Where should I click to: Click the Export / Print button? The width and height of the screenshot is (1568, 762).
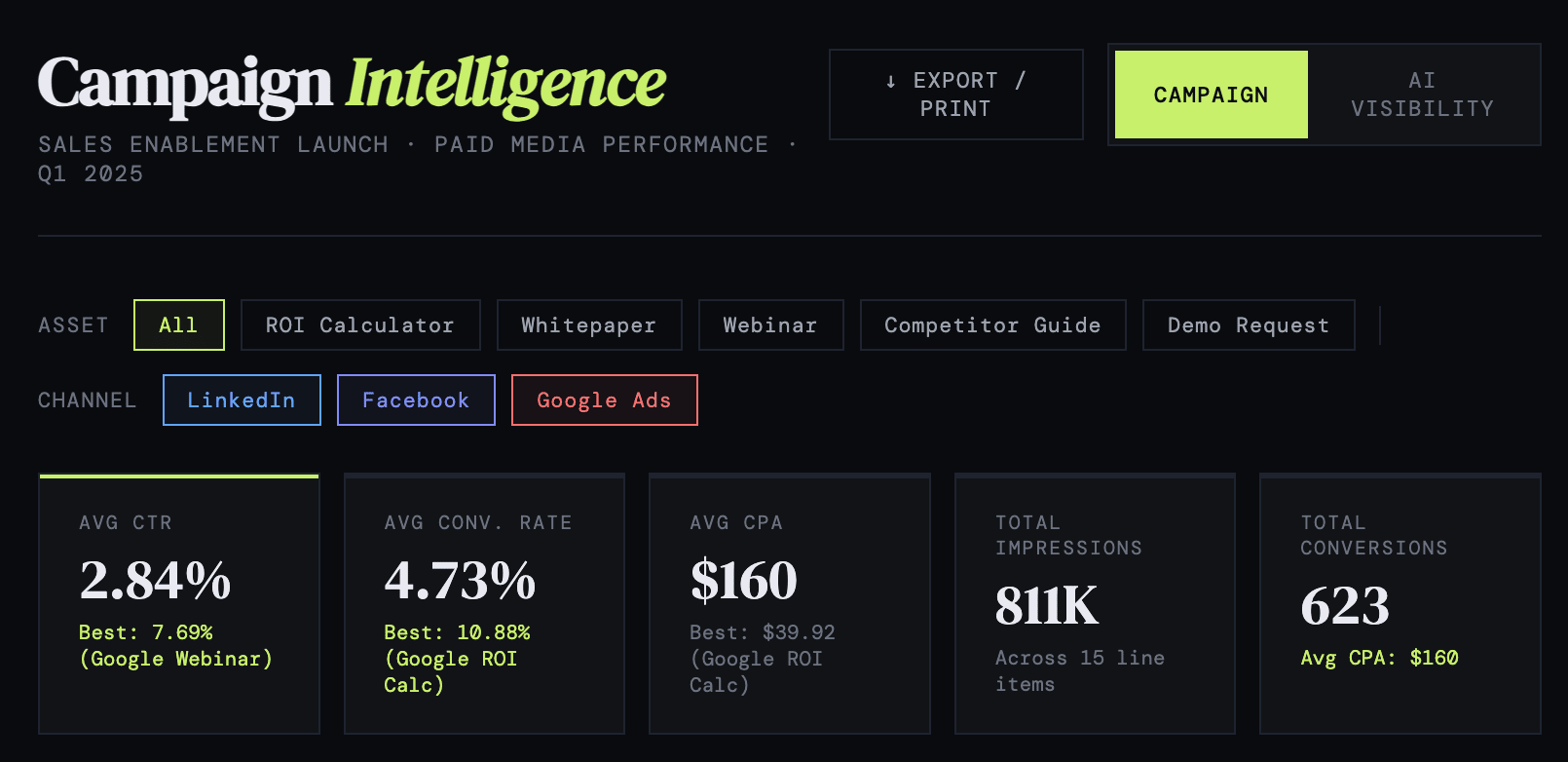point(955,95)
